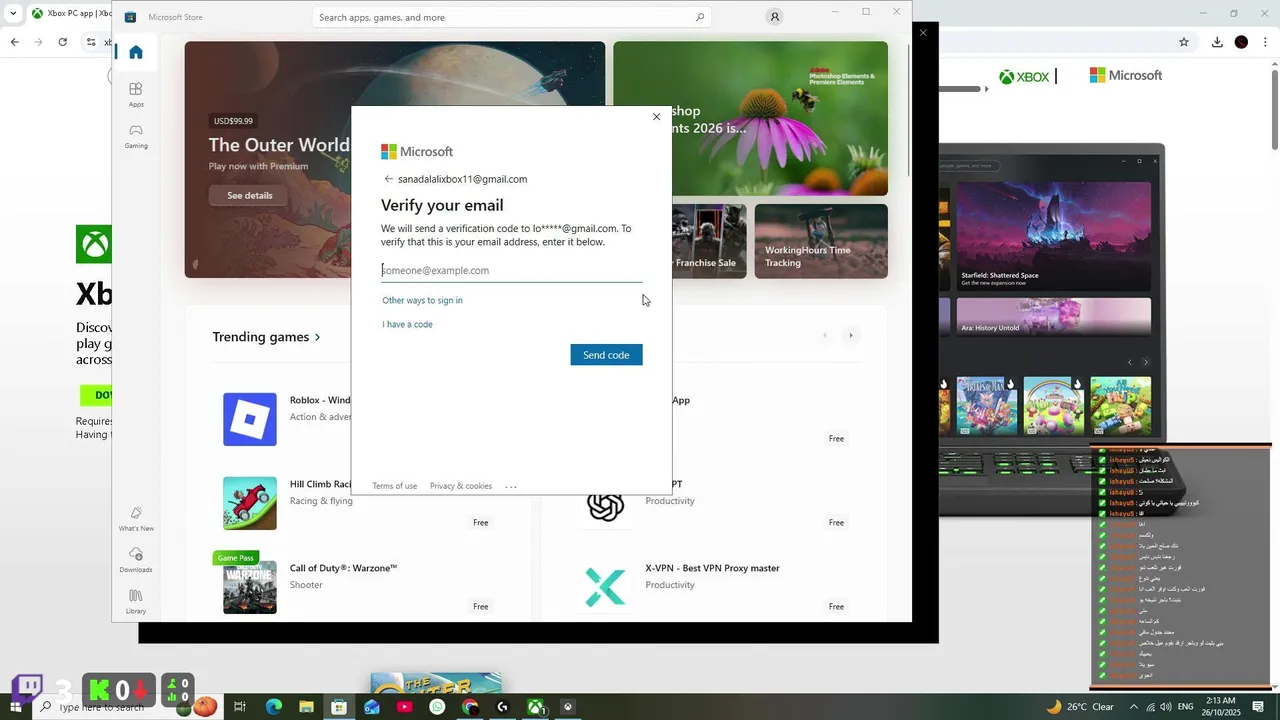Viewport: 1280px width, 720px height.
Task: Open the ChatGPT app logo icon
Action: click(x=605, y=506)
